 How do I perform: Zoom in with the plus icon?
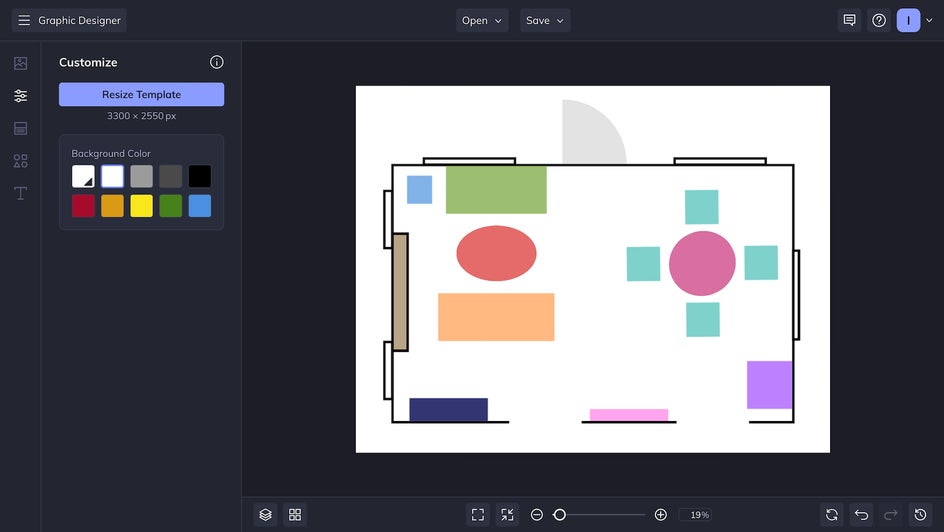(660, 515)
